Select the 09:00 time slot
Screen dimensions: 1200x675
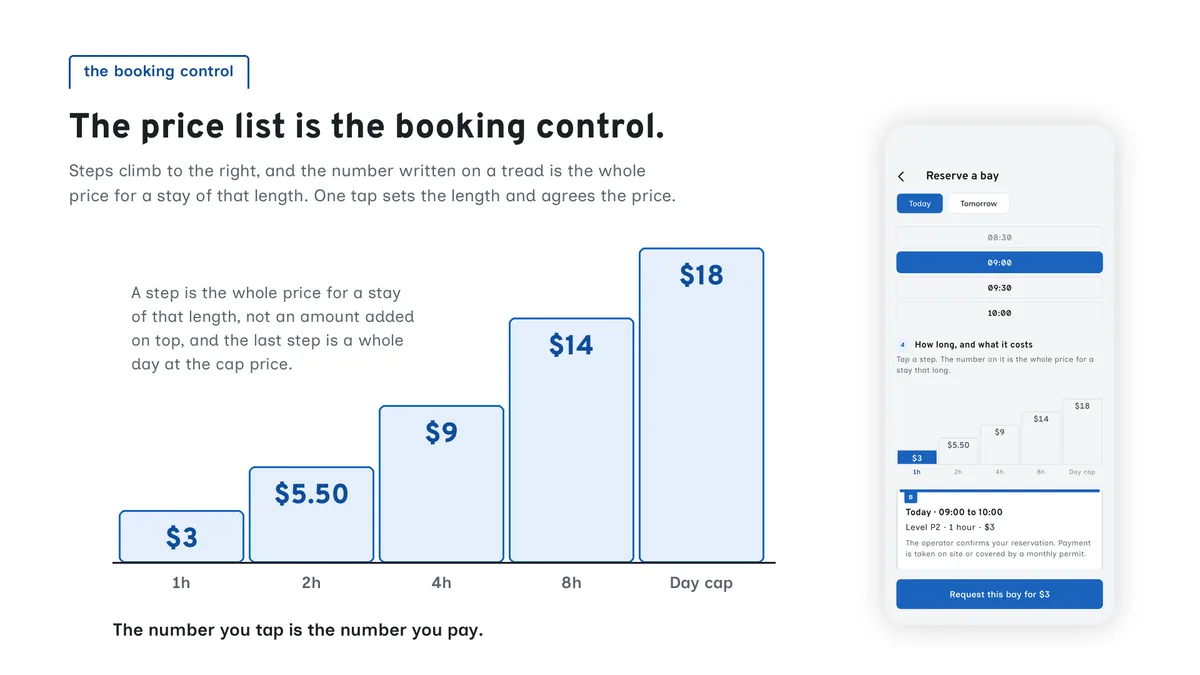[999, 263]
